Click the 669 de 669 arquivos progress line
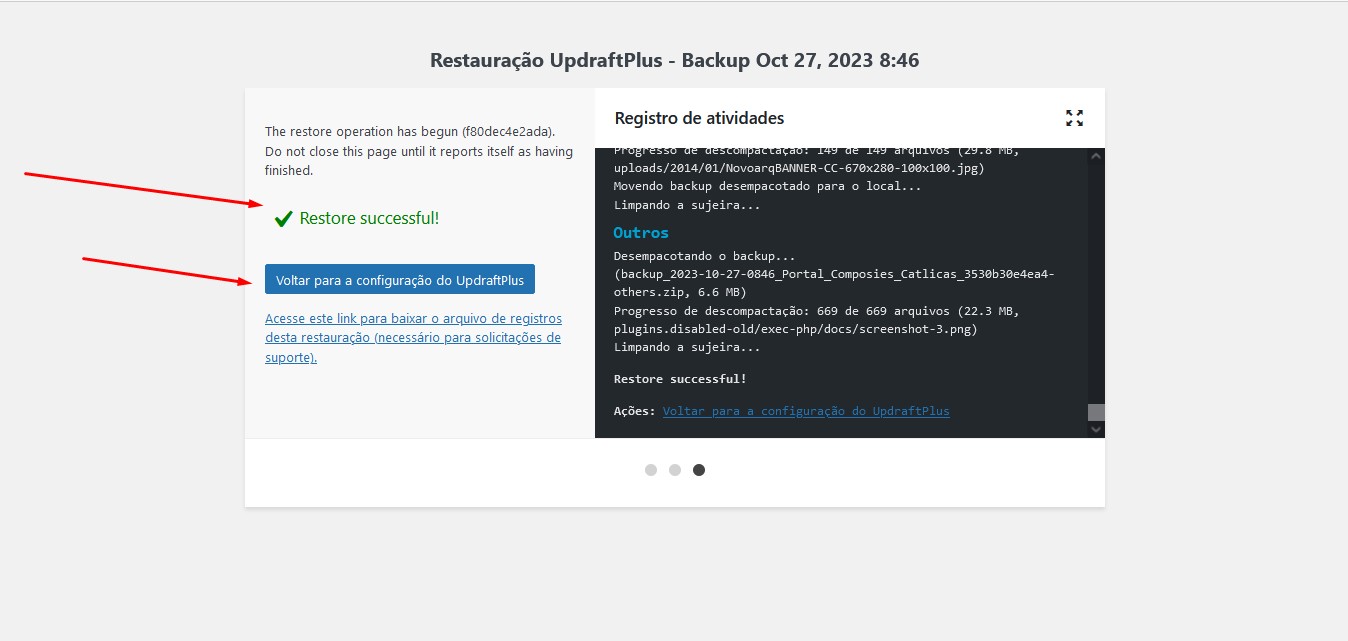1348x641 pixels. (816, 320)
